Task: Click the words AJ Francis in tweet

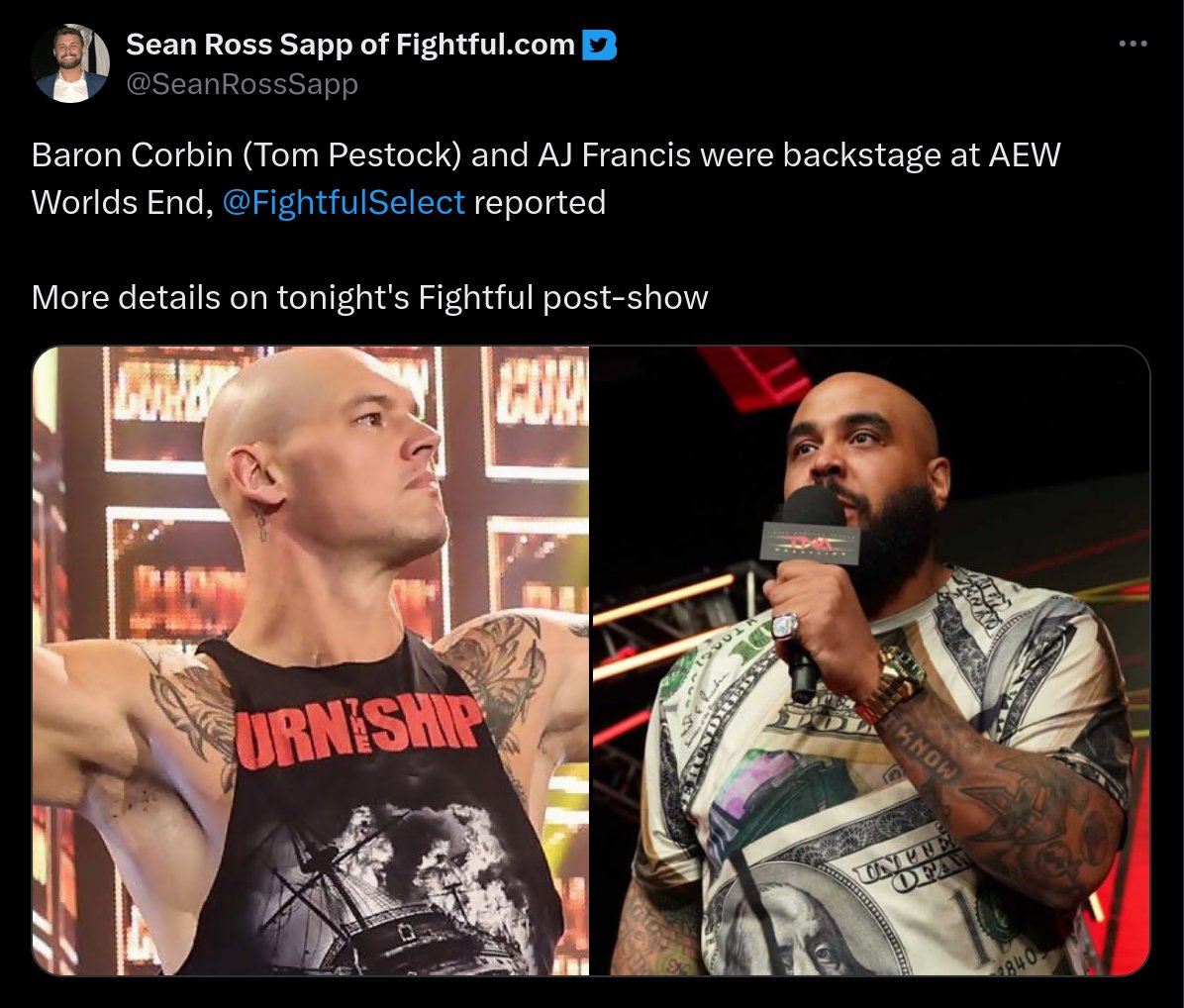Action: [614, 154]
